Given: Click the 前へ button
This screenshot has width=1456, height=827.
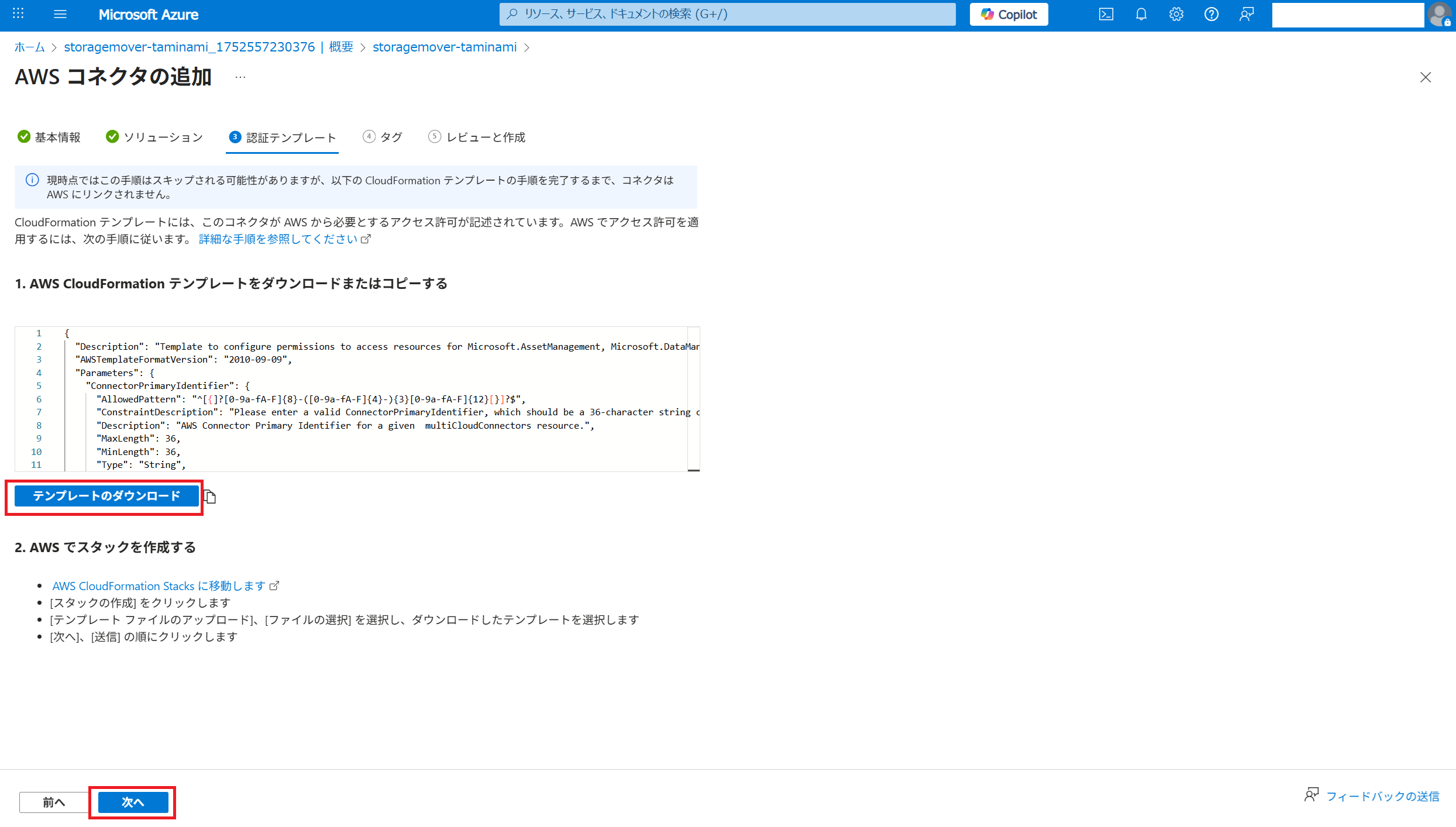Looking at the screenshot, I should [x=54, y=802].
